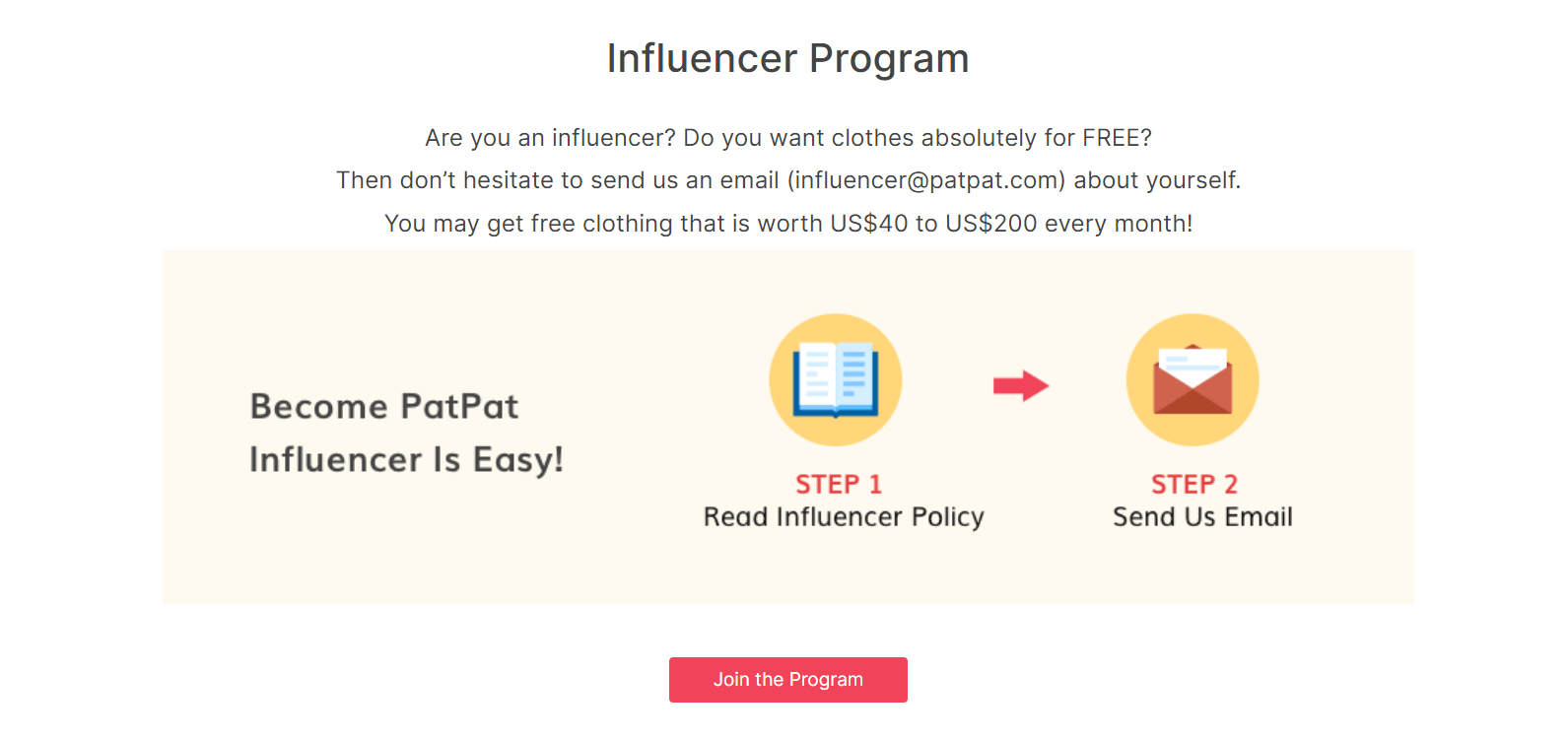1568x740 pixels.
Task: Click the envelope email icon
Action: pos(1193,380)
